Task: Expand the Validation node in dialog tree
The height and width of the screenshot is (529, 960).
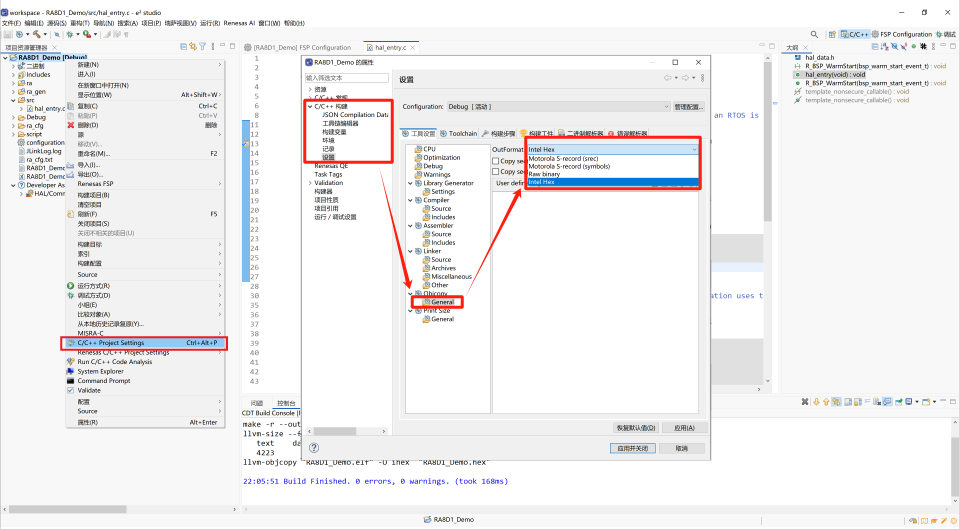Action: [x=310, y=183]
